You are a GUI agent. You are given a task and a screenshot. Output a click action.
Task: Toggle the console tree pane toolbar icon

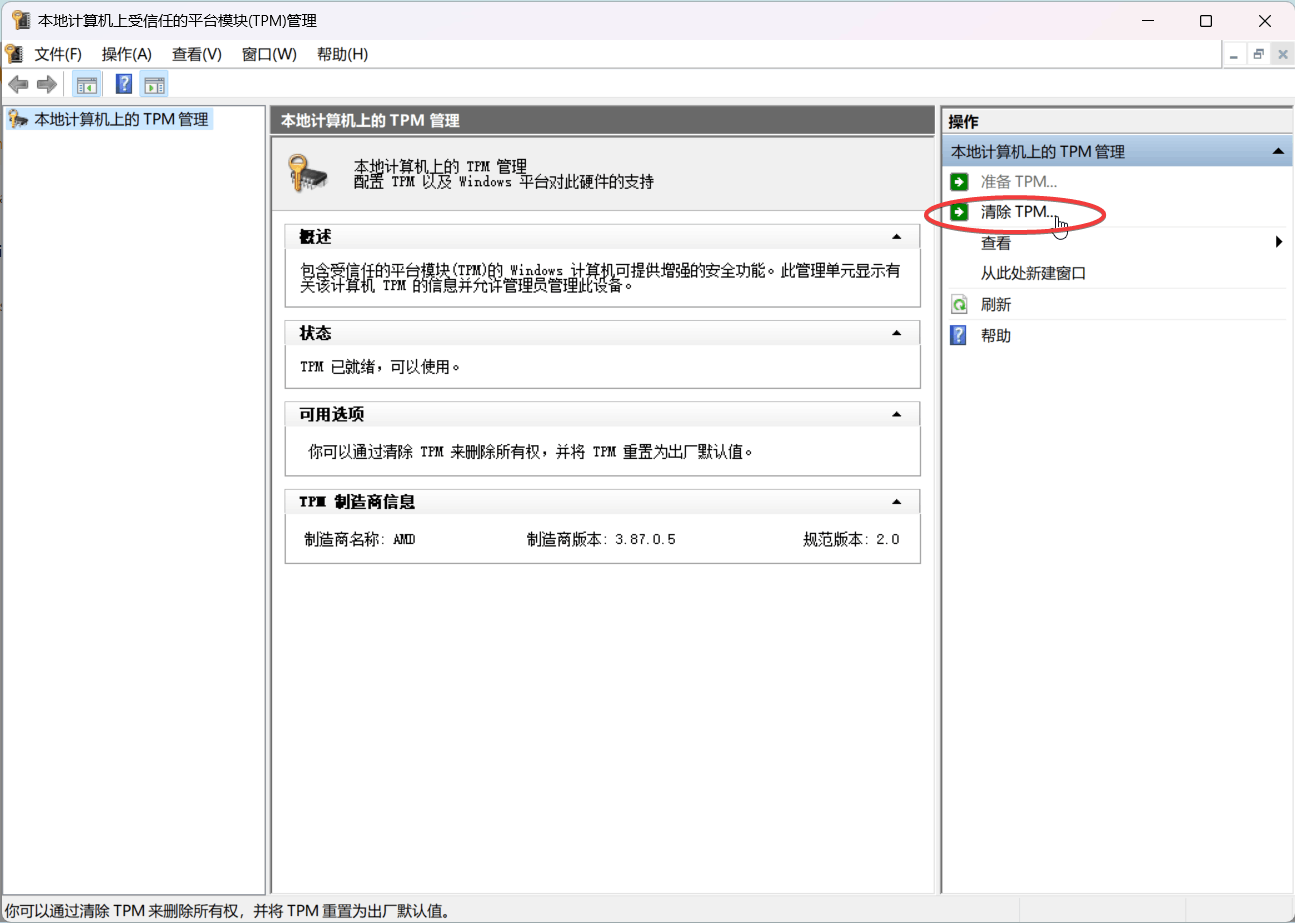coord(87,84)
